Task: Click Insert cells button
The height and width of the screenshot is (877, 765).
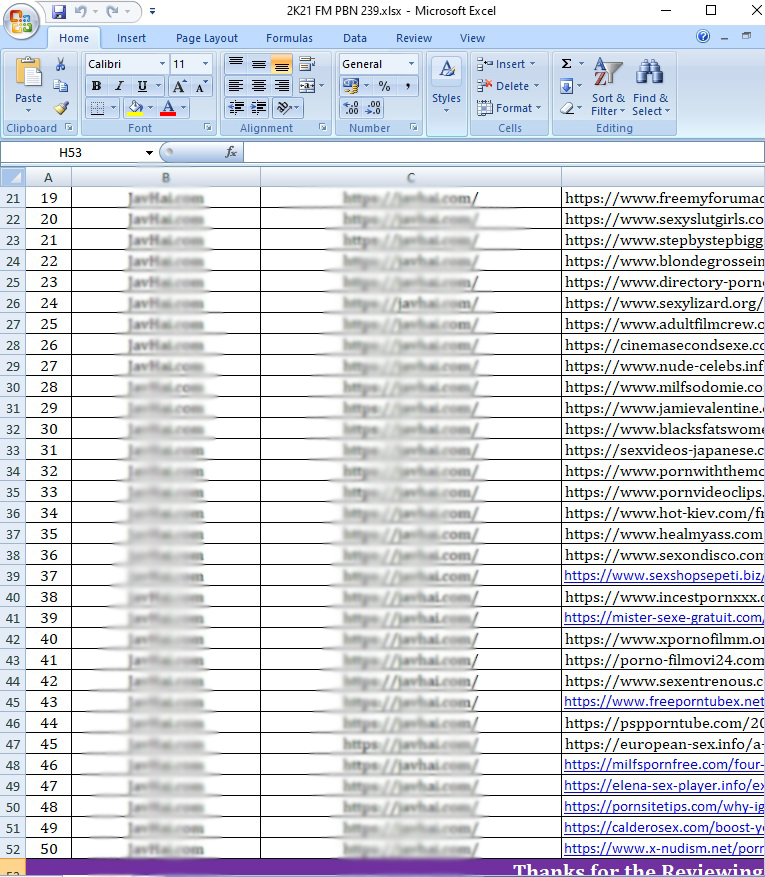Action: (x=506, y=64)
